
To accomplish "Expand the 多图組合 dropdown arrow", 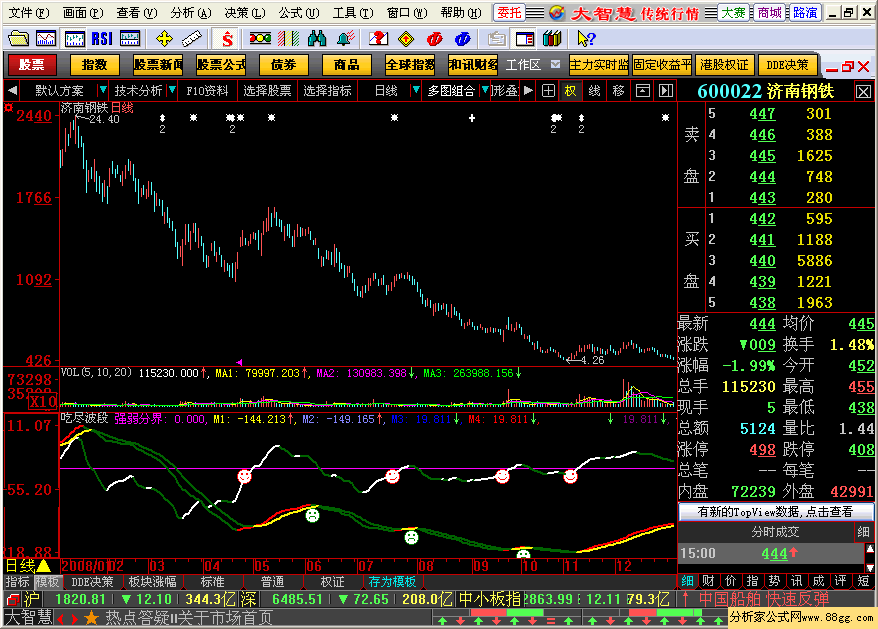I will 485,90.
